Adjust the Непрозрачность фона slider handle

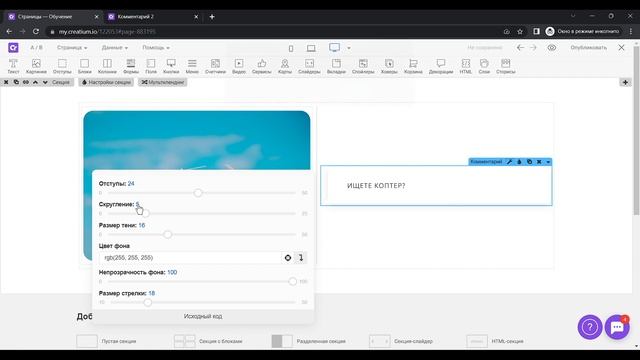click(x=292, y=282)
